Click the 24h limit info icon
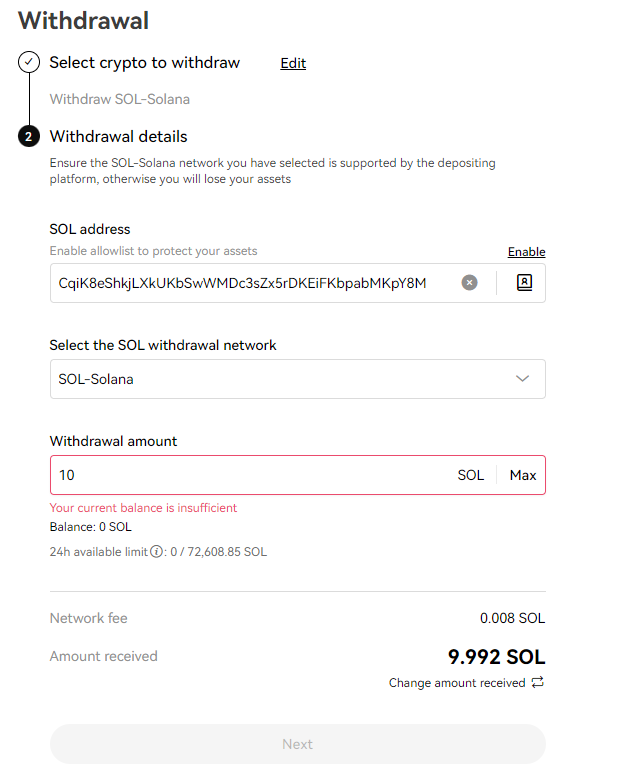Viewport: 644px width, 777px height. click(x=156, y=552)
